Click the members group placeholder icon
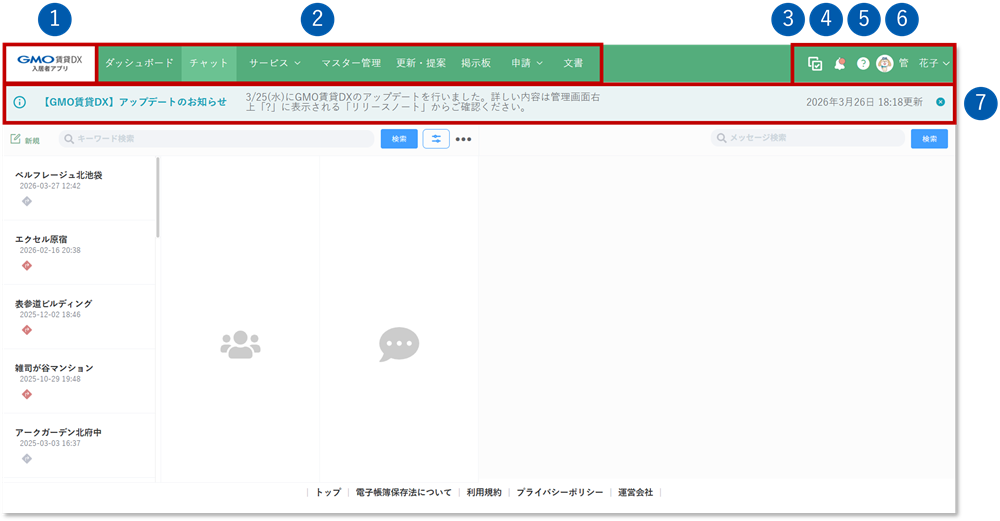Image resolution: width=1000 pixels, height=521 pixels. pos(240,345)
